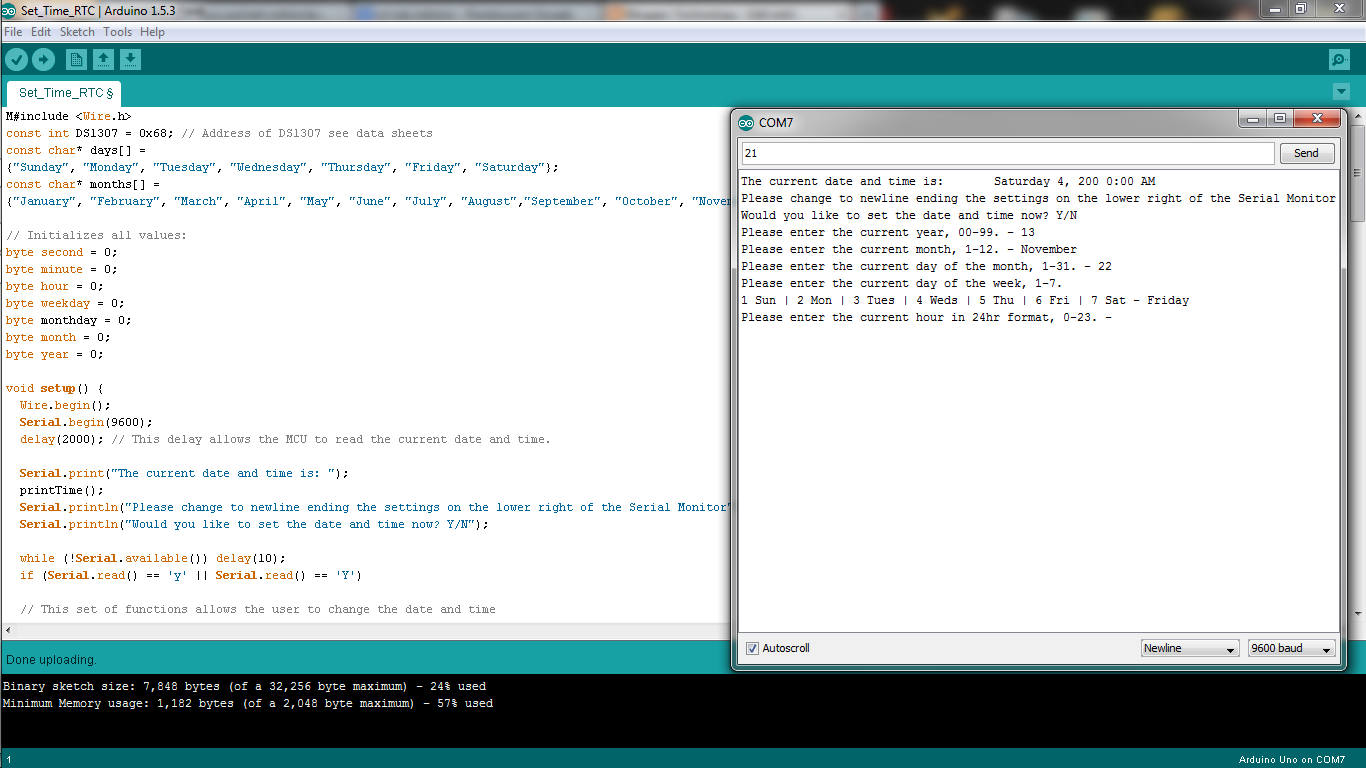Open the Sketch menu
Image resolution: width=1366 pixels, height=768 pixels.
click(77, 32)
